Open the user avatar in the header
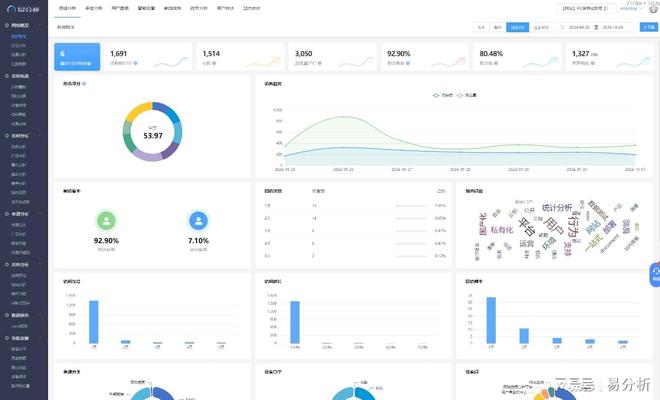The width and height of the screenshot is (660, 400). click(653, 9)
